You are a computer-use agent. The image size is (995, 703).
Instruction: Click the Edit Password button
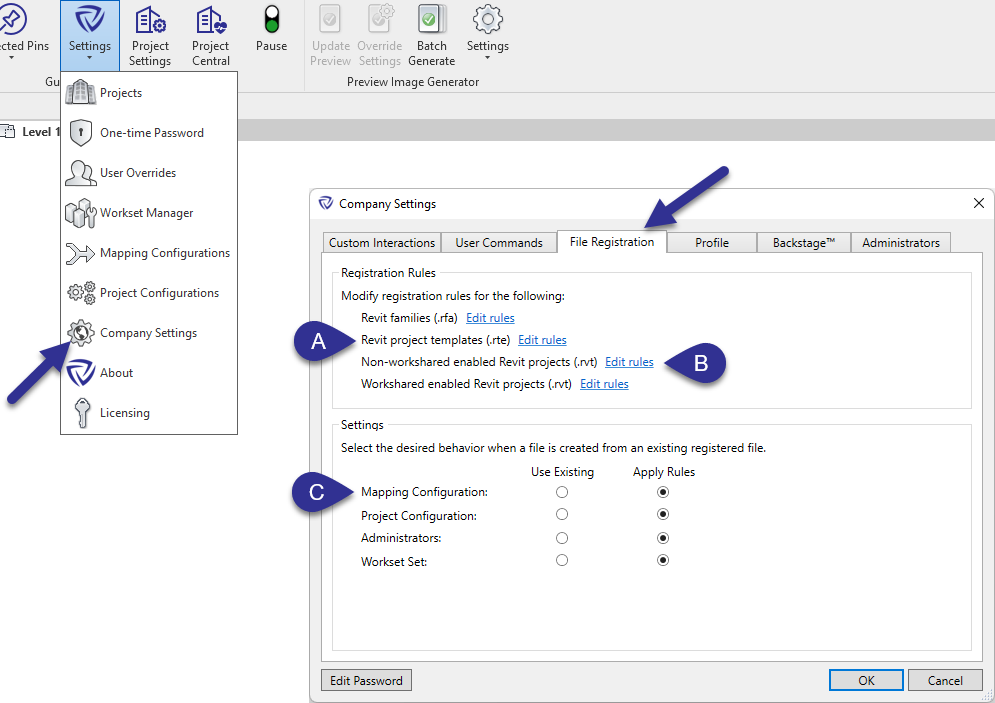tap(366, 681)
